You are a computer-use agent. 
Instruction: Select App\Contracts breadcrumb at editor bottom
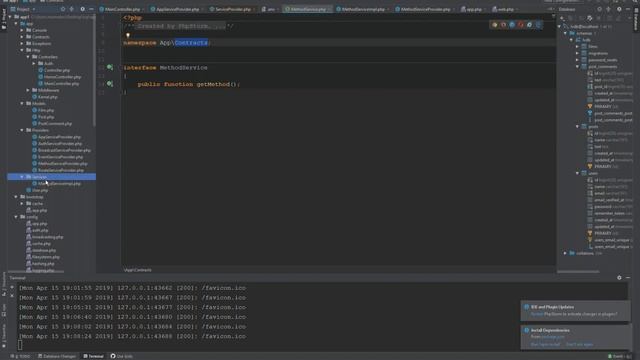138,270
